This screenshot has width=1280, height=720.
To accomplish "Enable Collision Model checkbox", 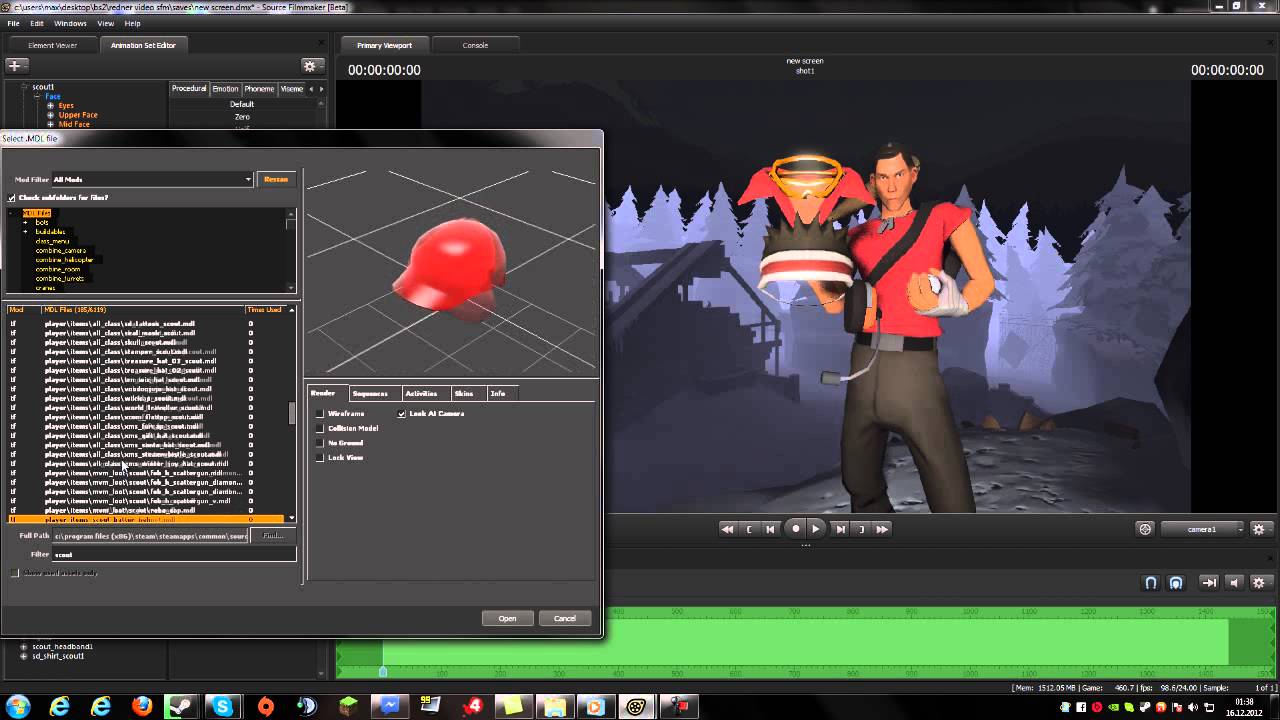I will coord(320,428).
